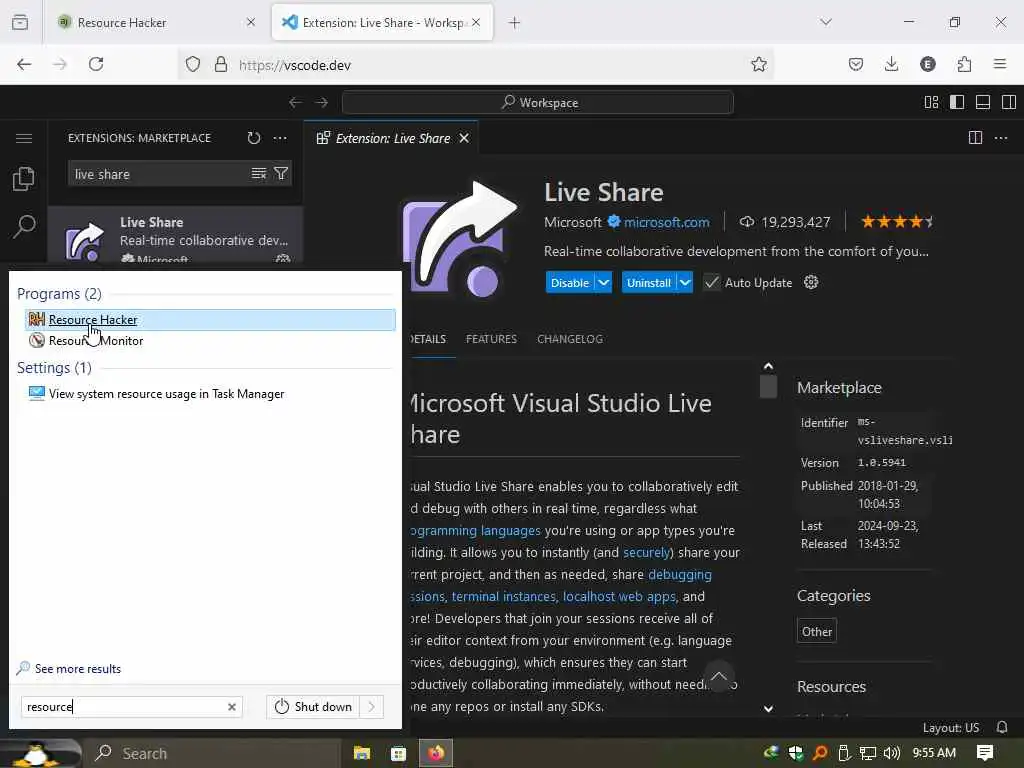Open the Search view in activity bar

tap(24, 227)
